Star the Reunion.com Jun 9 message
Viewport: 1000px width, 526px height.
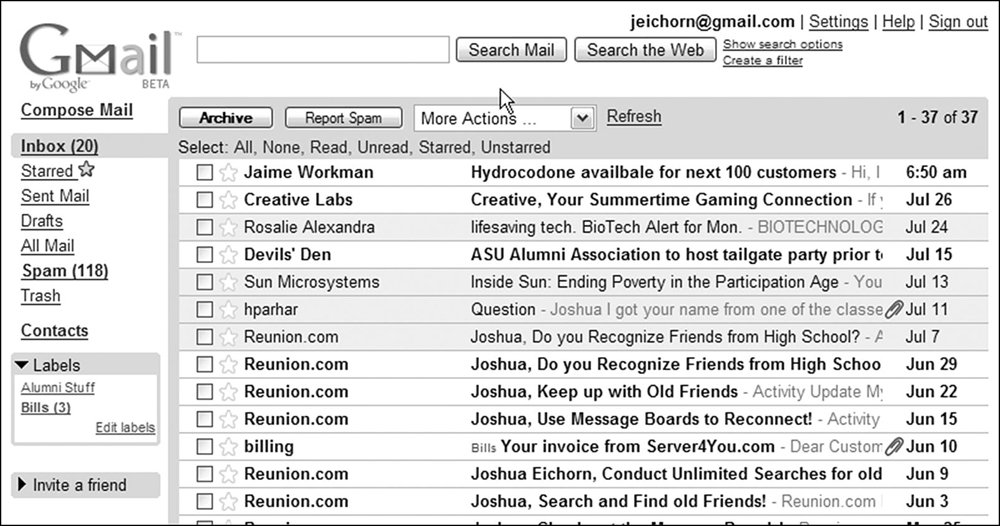click(x=228, y=474)
